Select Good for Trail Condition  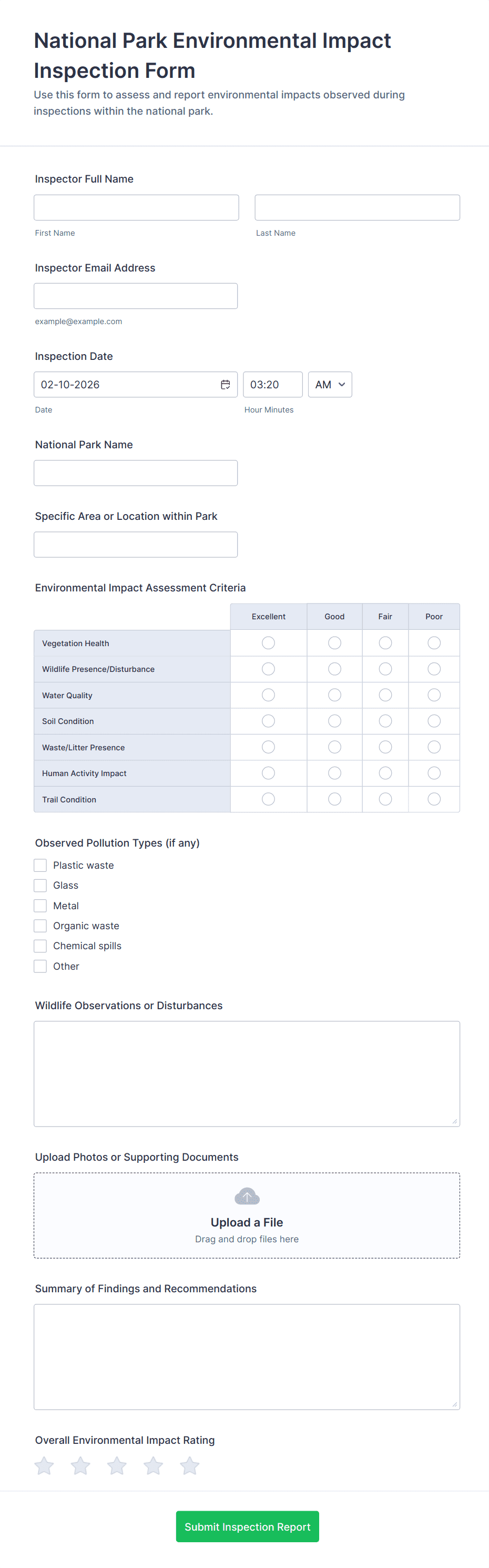click(x=334, y=799)
